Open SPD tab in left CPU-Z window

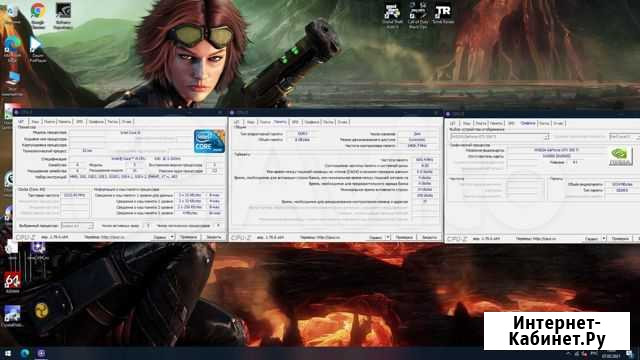point(80,122)
